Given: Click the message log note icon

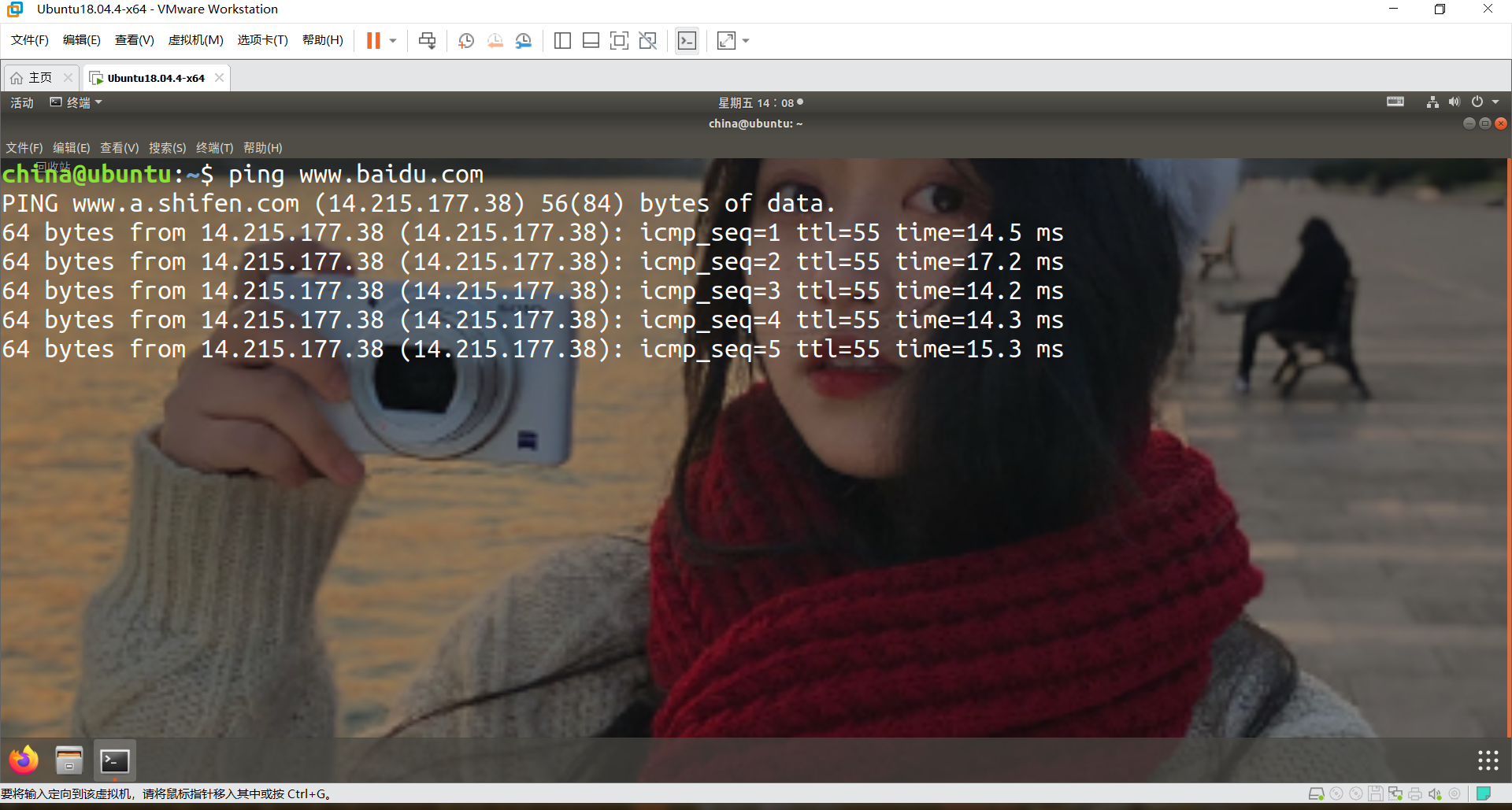Looking at the screenshot, I should tap(1484, 793).
